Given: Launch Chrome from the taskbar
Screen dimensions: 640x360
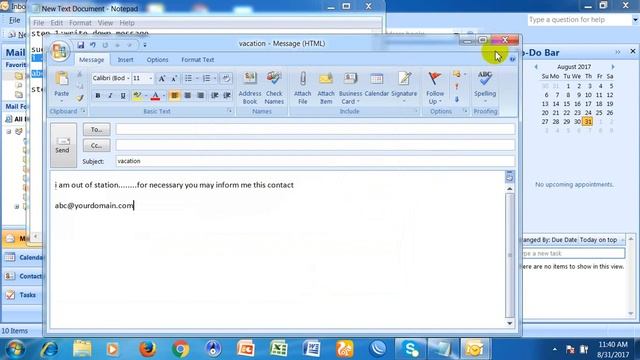Looking at the screenshot, I should point(180,349).
